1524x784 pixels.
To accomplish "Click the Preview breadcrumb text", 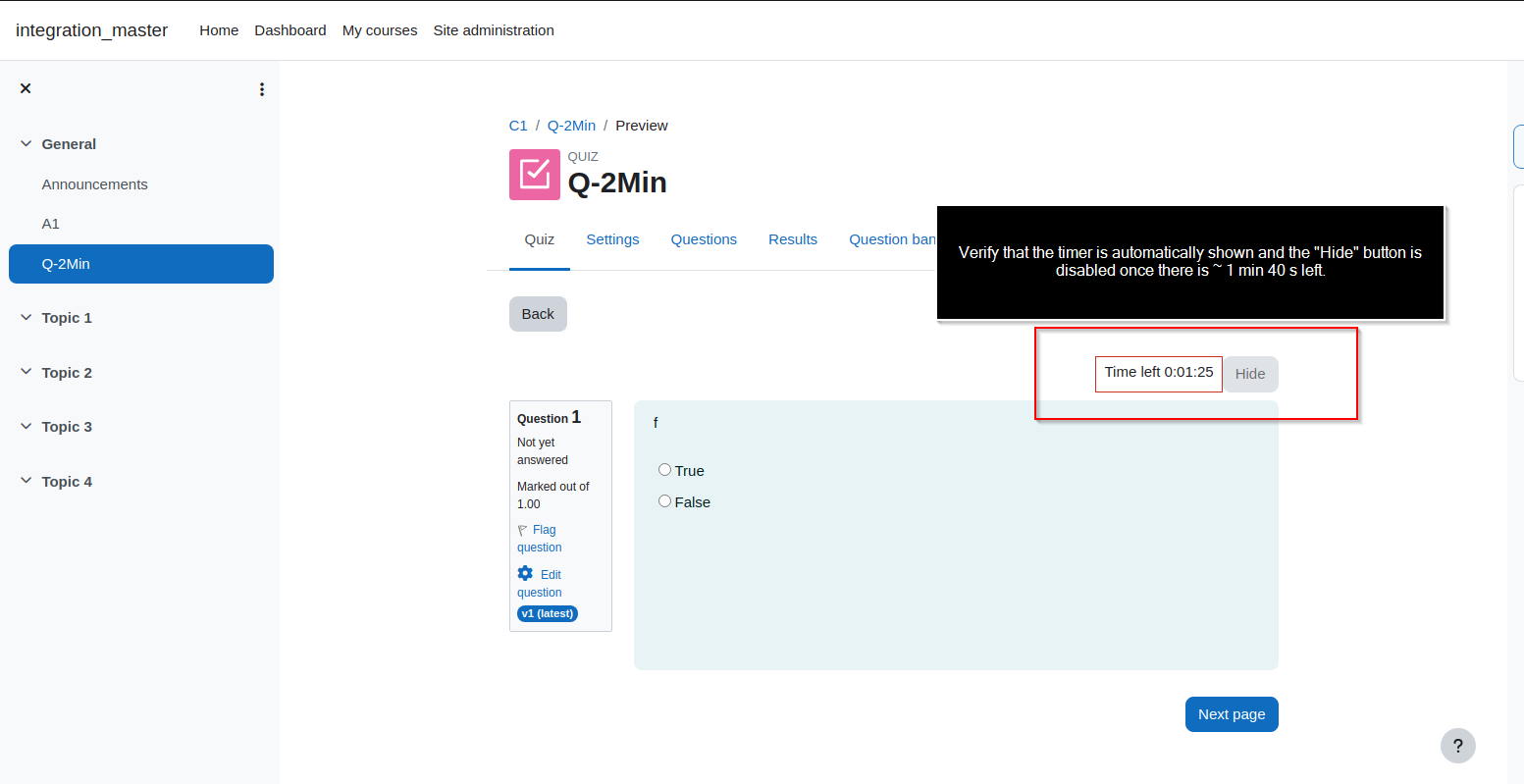I will click(x=642, y=126).
